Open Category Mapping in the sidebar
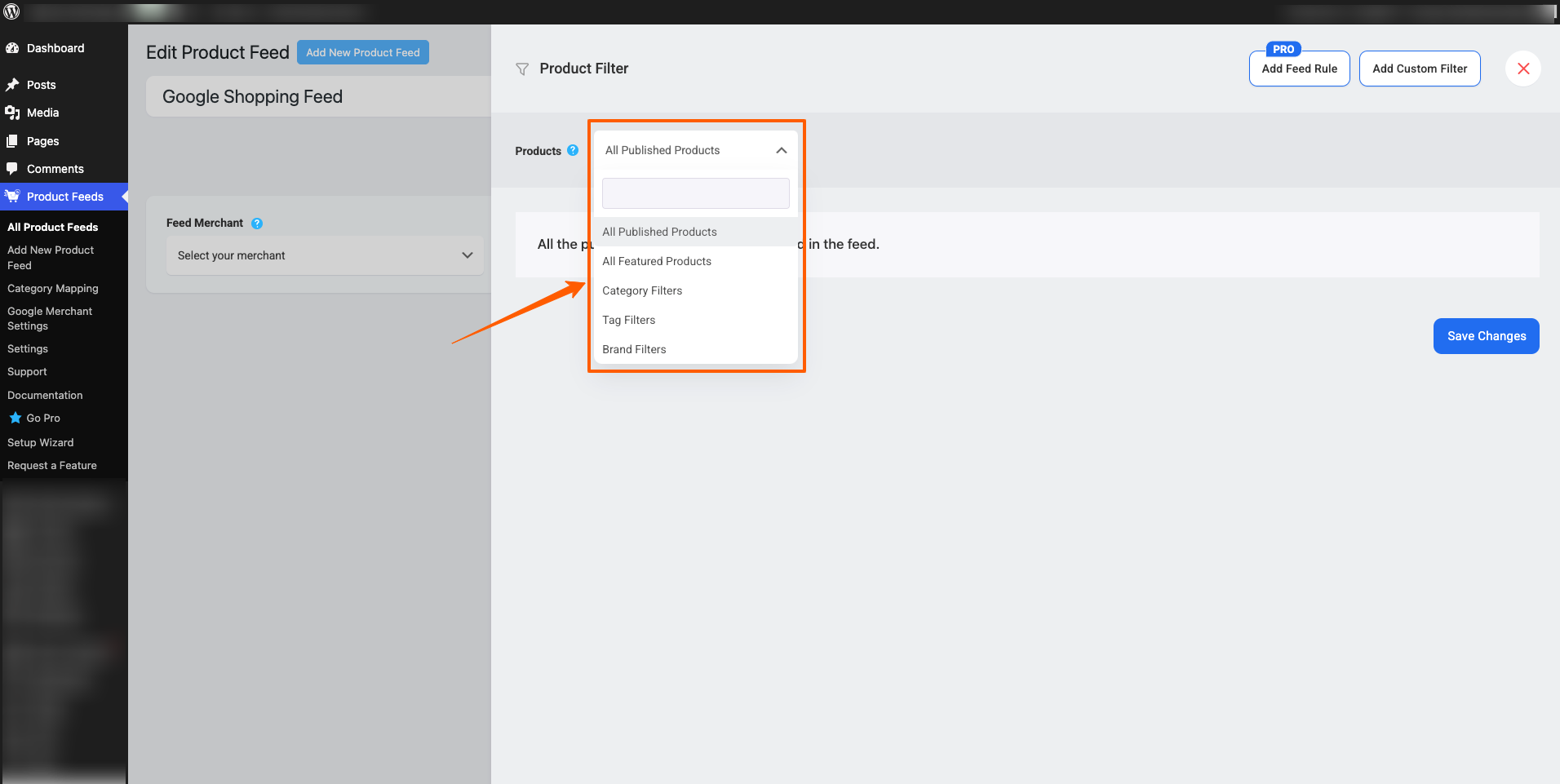 tap(53, 289)
